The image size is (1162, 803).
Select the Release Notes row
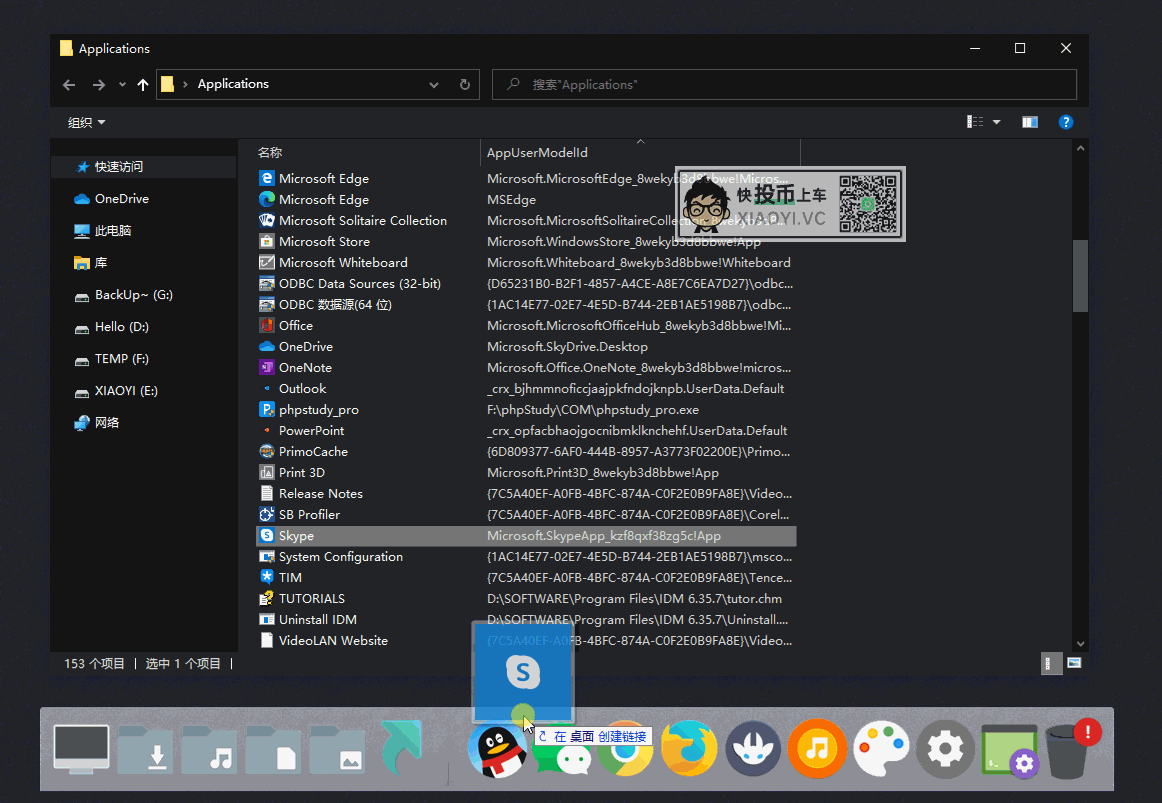pos(526,493)
